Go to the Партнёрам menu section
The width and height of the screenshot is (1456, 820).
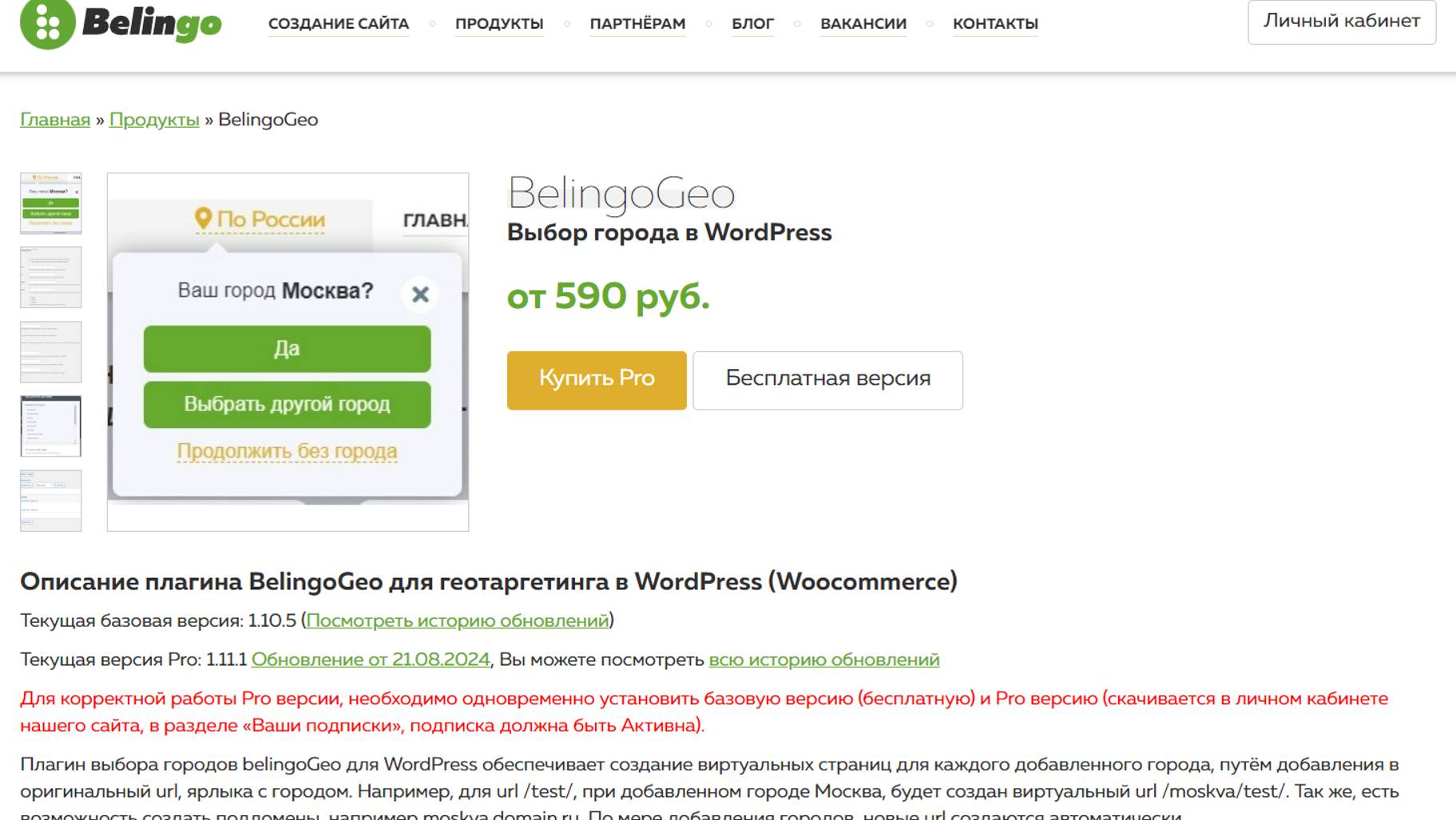pos(637,24)
